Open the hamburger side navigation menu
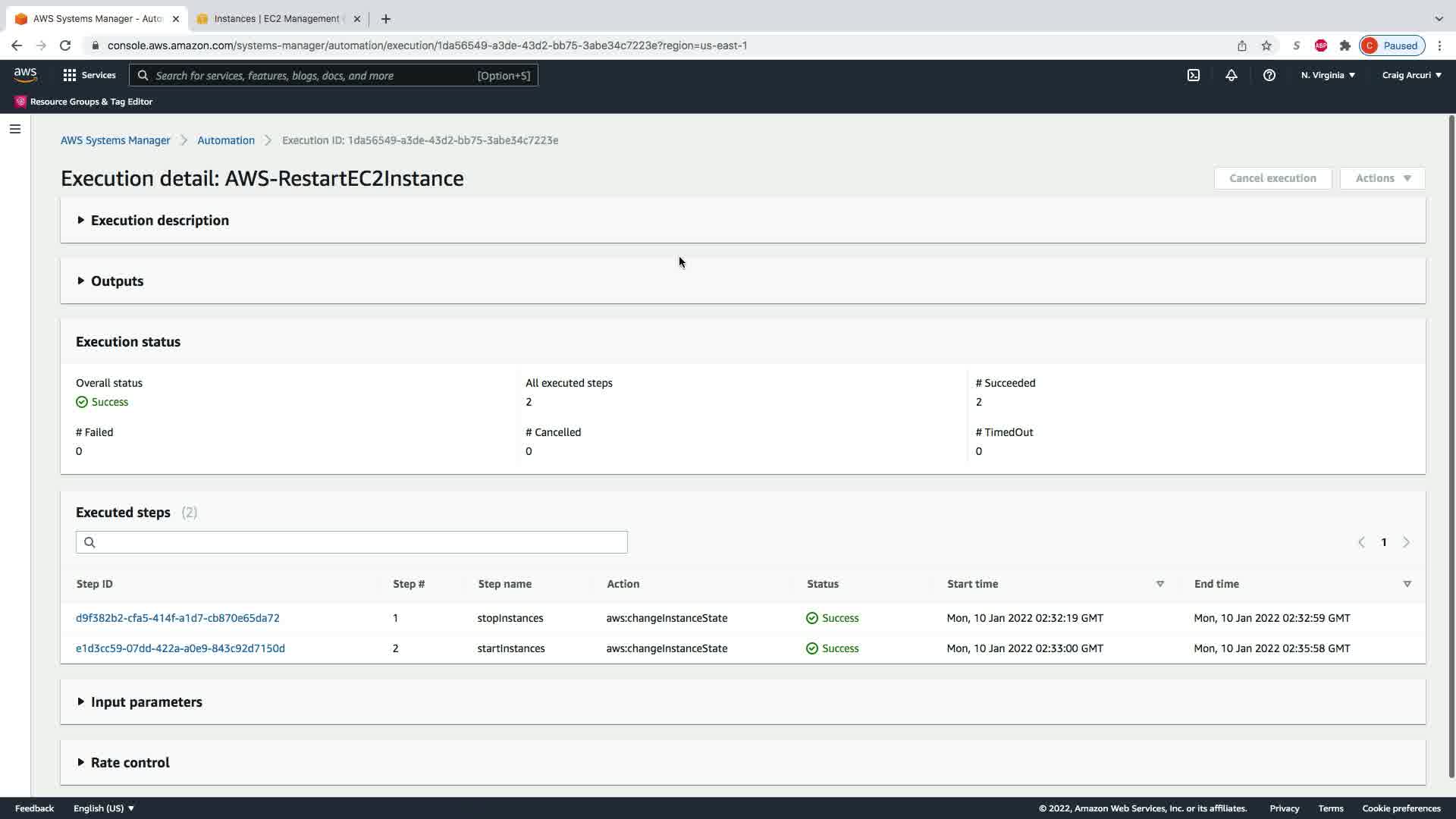Image resolution: width=1456 pixels, height=819 pixels. (x=14, y=129)
